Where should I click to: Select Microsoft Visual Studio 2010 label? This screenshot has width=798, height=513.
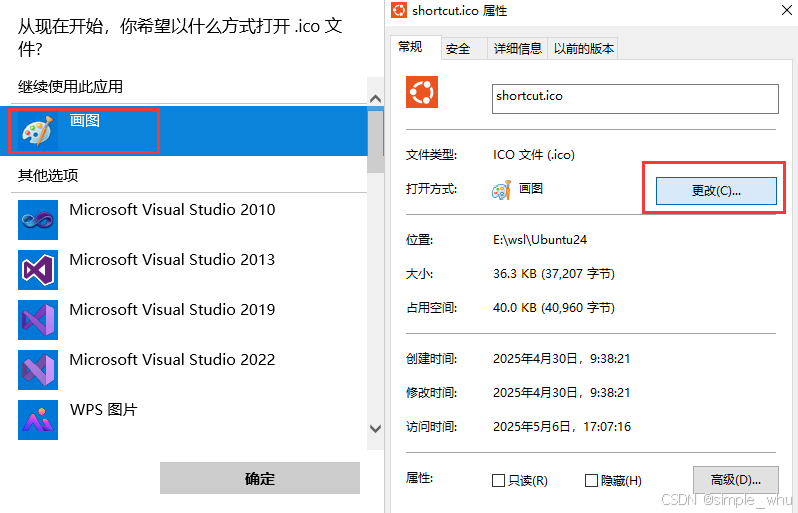tap(172, 210)
